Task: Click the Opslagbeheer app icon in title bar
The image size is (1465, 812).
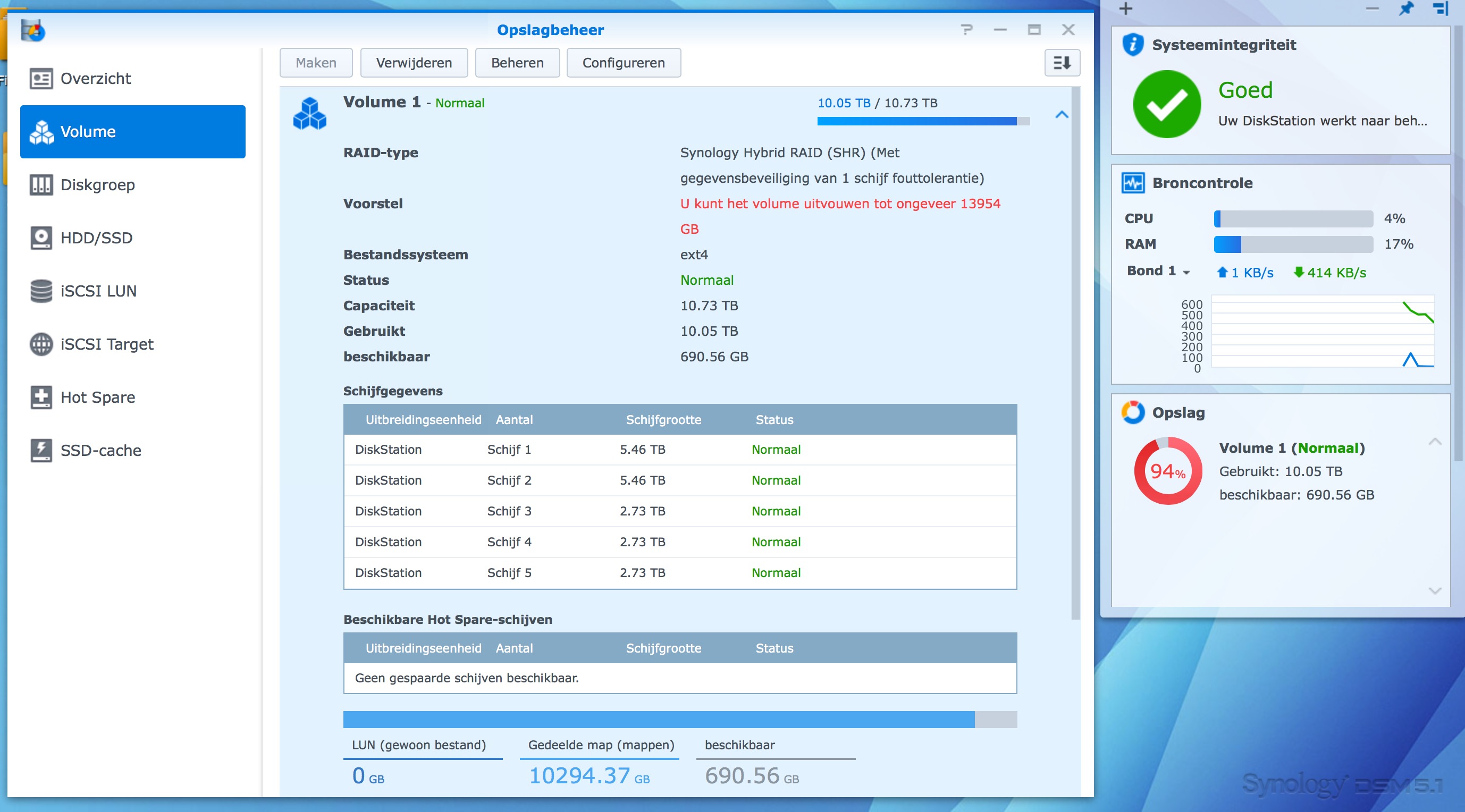Action: tap(33, 30)
